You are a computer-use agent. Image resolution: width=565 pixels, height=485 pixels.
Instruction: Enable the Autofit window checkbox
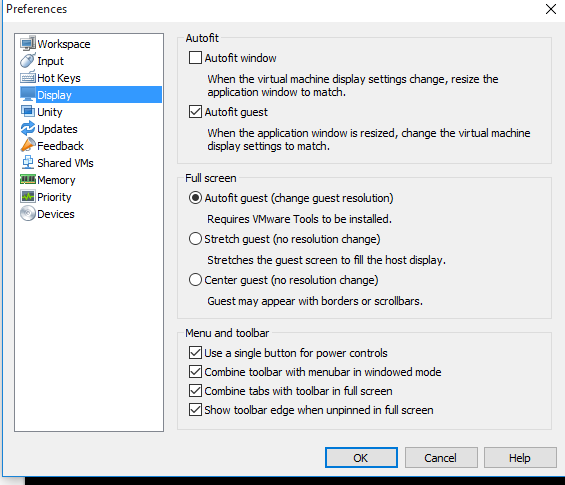(x=195, y=58)
